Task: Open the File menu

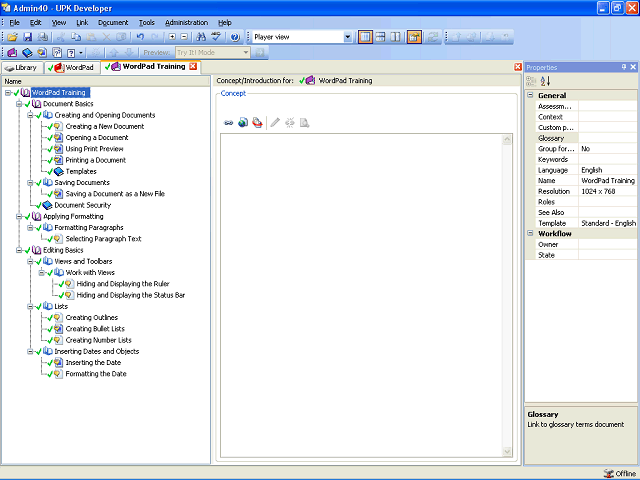Action: click(x=14, y=22)
